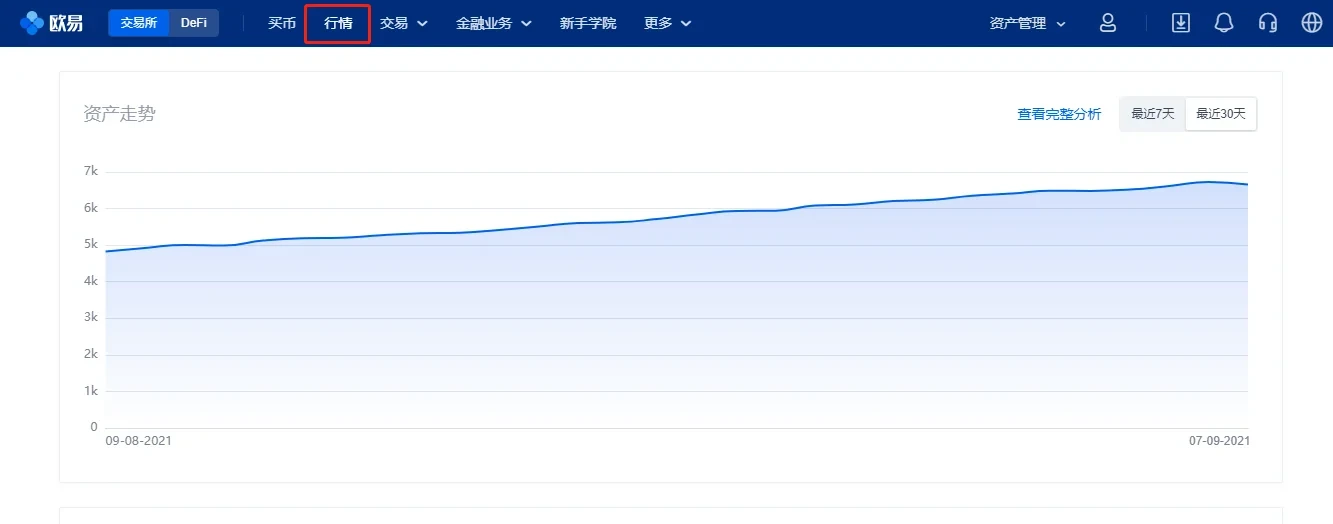Click the OKX (欧易) logo

pyautogui.click(x=51, y=23)
